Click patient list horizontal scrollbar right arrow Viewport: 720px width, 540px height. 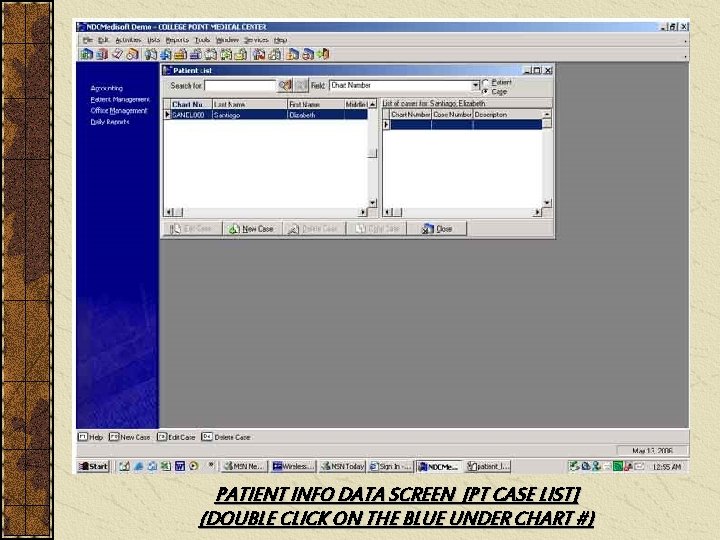363,212
